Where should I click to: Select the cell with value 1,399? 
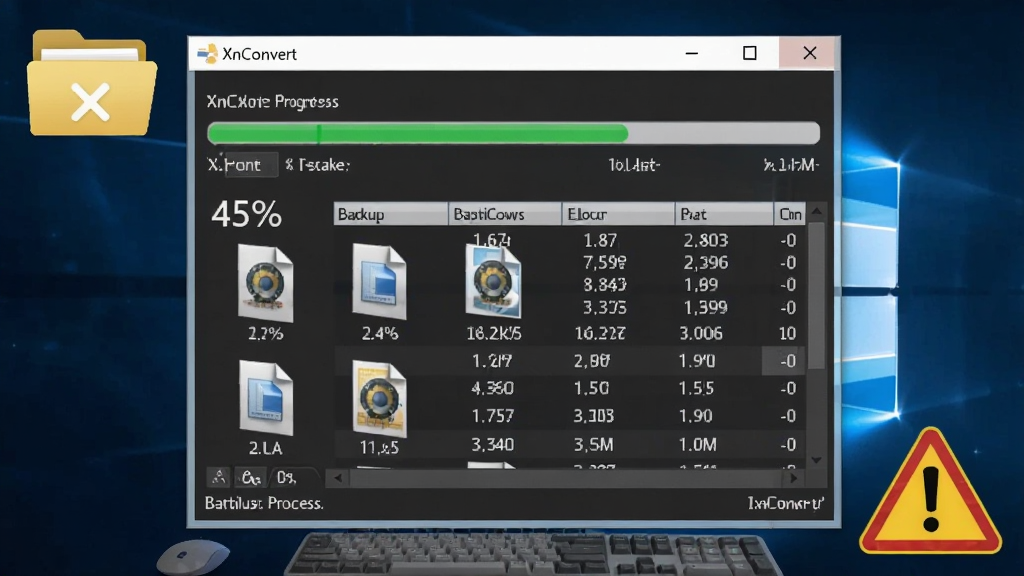pyautogui.click(x=706, y=307)
